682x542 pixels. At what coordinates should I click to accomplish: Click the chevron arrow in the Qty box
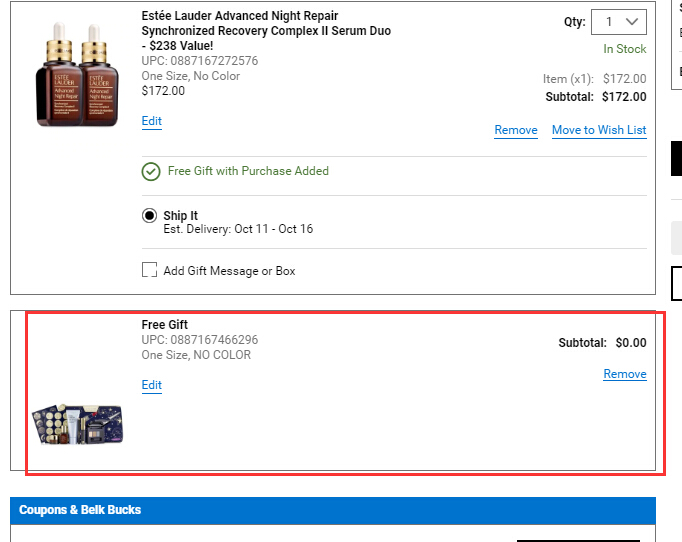(x=632, y=21)
